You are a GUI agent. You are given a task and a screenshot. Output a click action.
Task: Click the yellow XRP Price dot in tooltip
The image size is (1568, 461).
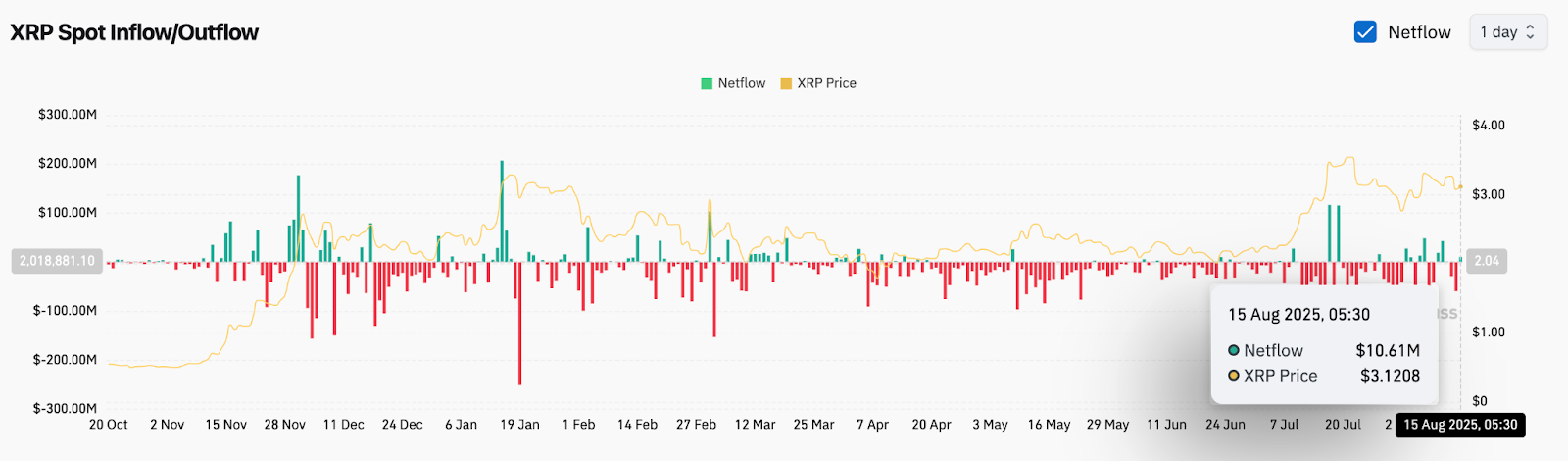(x=1234, y=376)
